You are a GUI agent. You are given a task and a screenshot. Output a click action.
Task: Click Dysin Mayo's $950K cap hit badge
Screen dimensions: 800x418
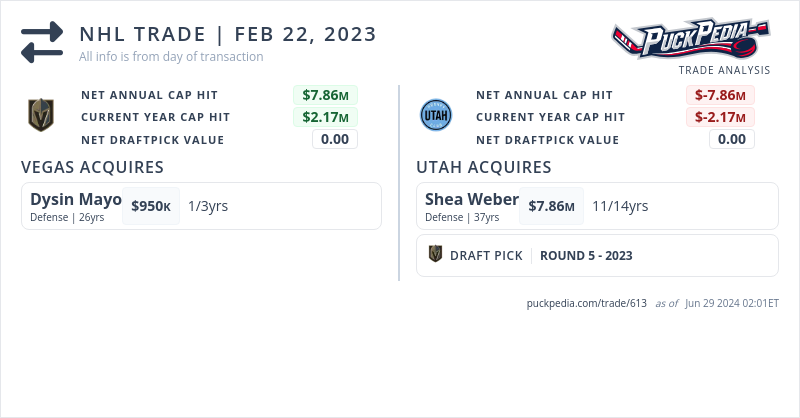pyautogui.click(x=151, y=206)
